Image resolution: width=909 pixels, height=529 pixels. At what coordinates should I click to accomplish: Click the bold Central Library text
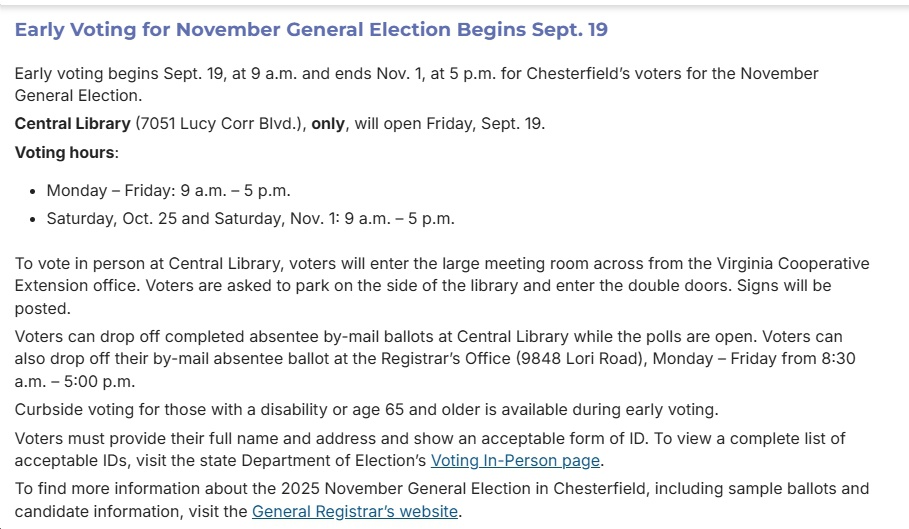point(72,124)
